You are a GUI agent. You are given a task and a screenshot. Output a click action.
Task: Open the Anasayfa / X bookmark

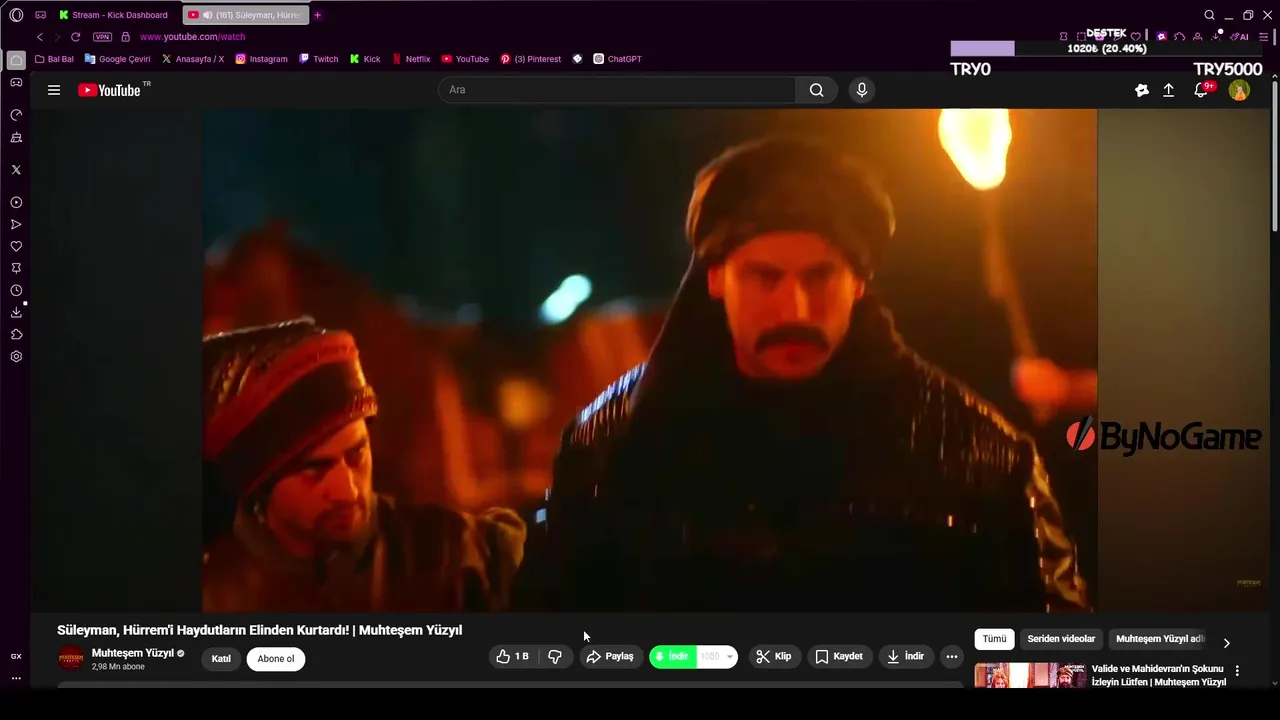[192, 59]
